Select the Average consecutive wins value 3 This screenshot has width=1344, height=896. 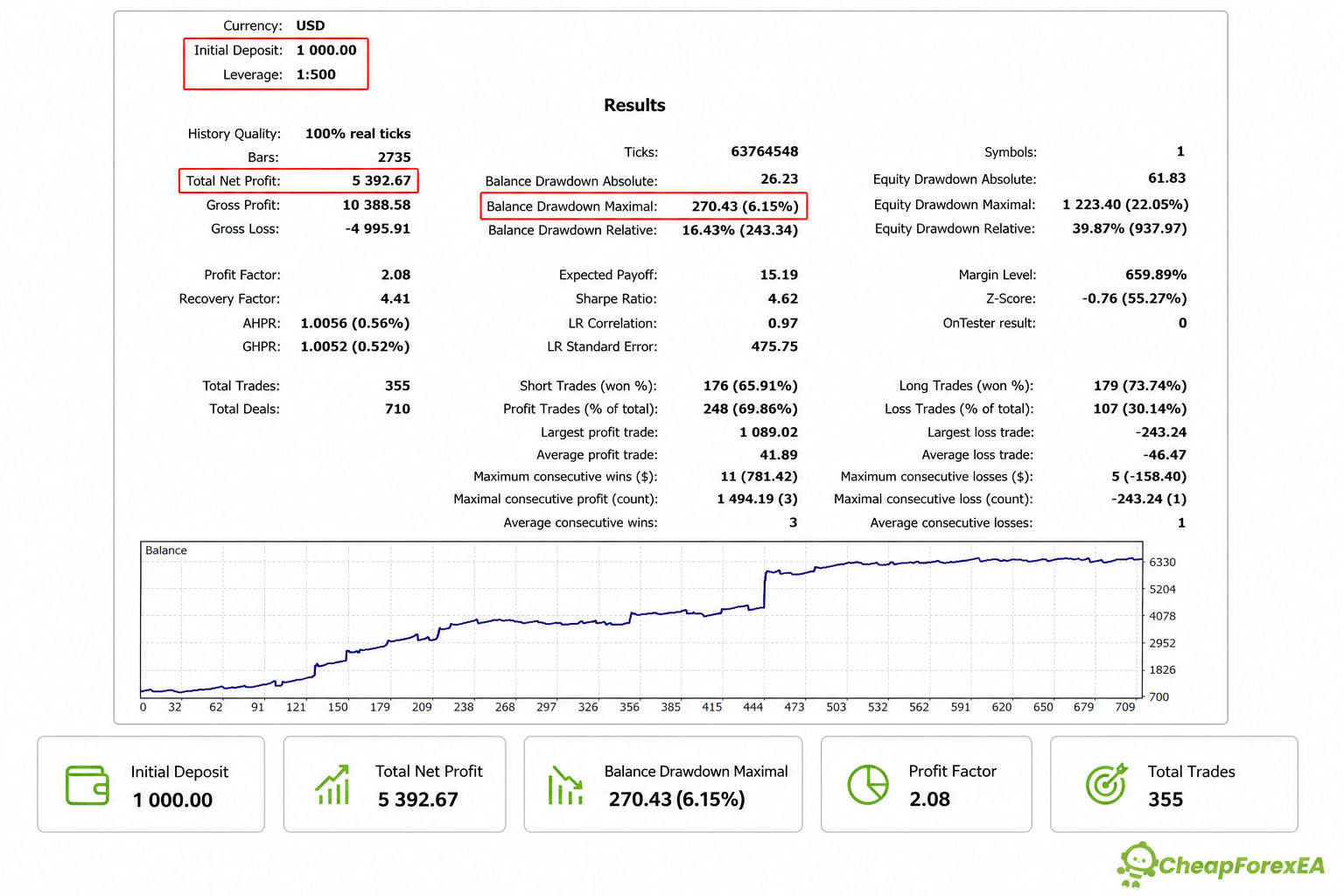[794, 522]
